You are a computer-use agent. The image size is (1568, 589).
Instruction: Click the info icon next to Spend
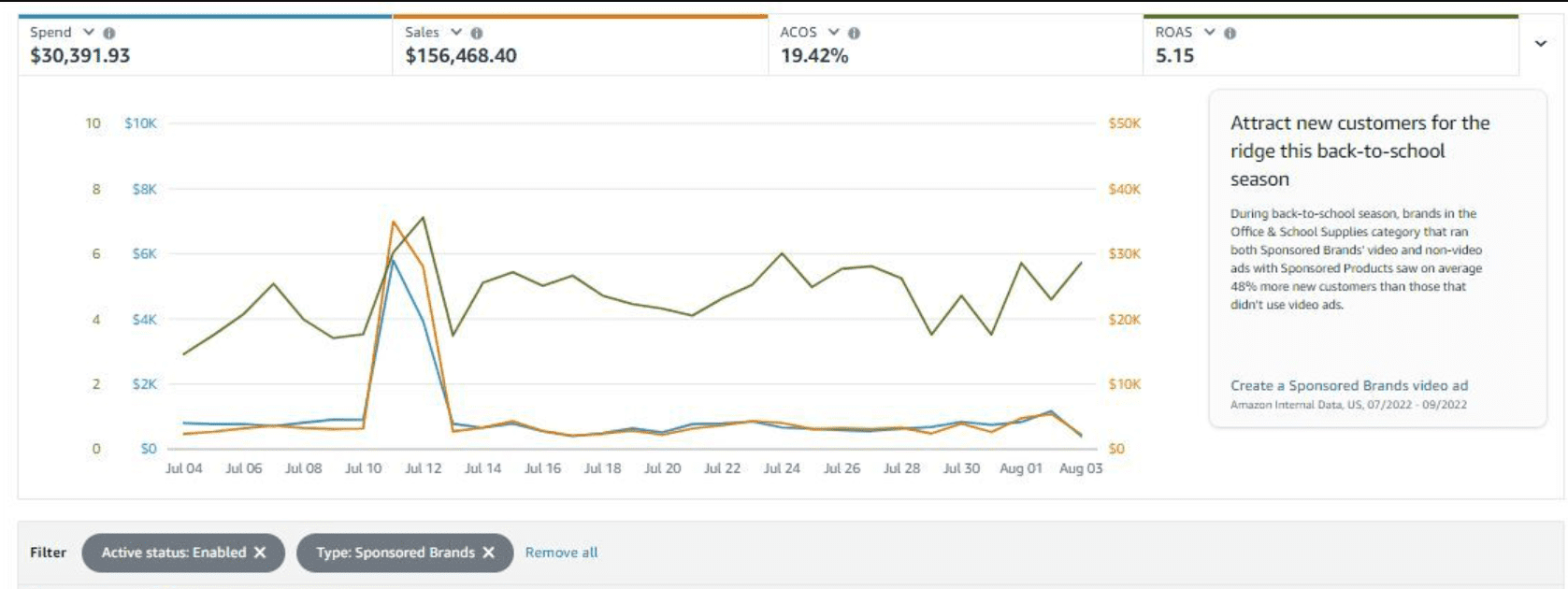coord(109,33)
